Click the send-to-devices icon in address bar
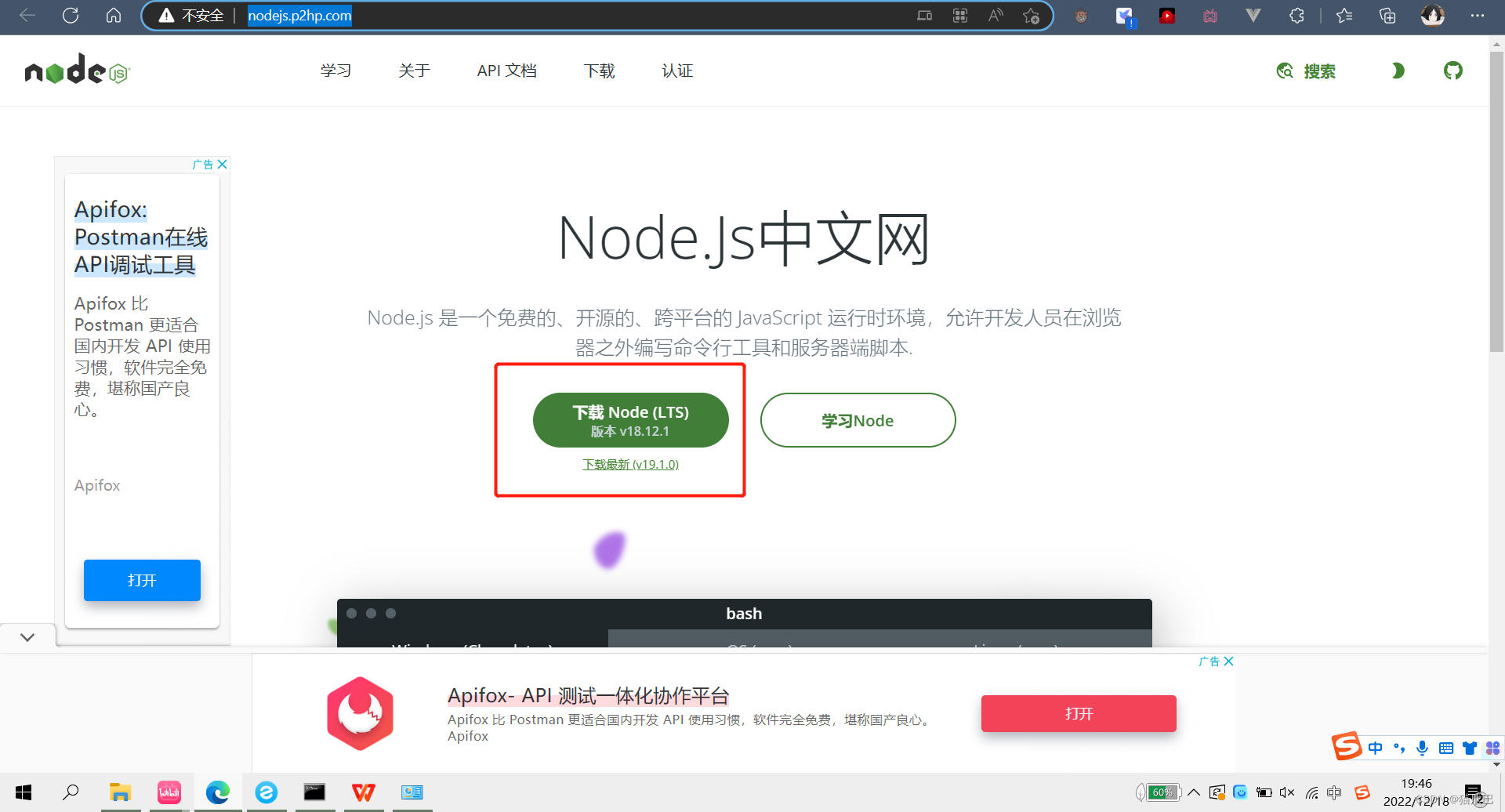The image size is (1505, 812). (x=925, y=16)
